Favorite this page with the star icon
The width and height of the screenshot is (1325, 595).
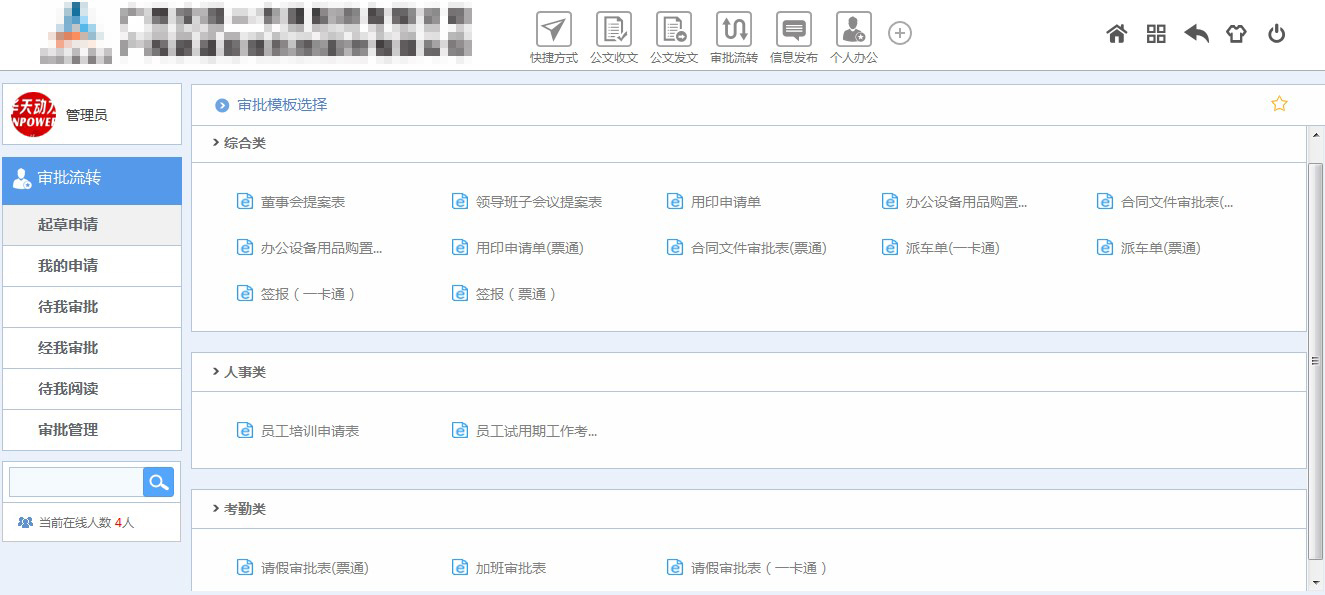point(1279,104)
